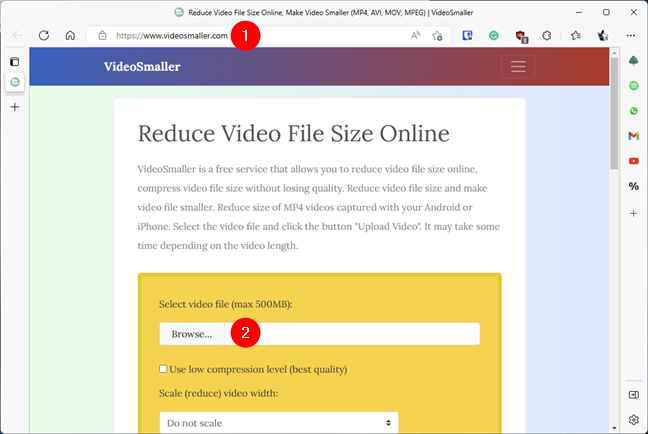The image size is (648, 434).
Task: Click the scrollbar up arrow
Action: (x=614, y=53)
